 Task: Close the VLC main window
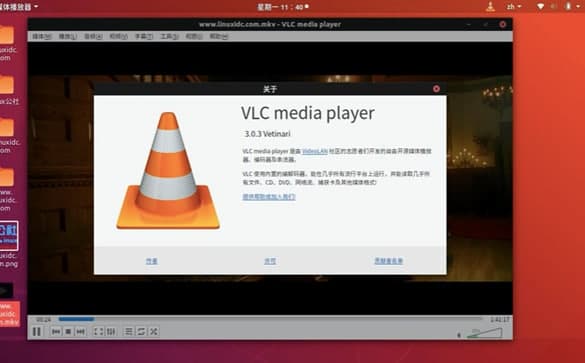coord(503,24)
